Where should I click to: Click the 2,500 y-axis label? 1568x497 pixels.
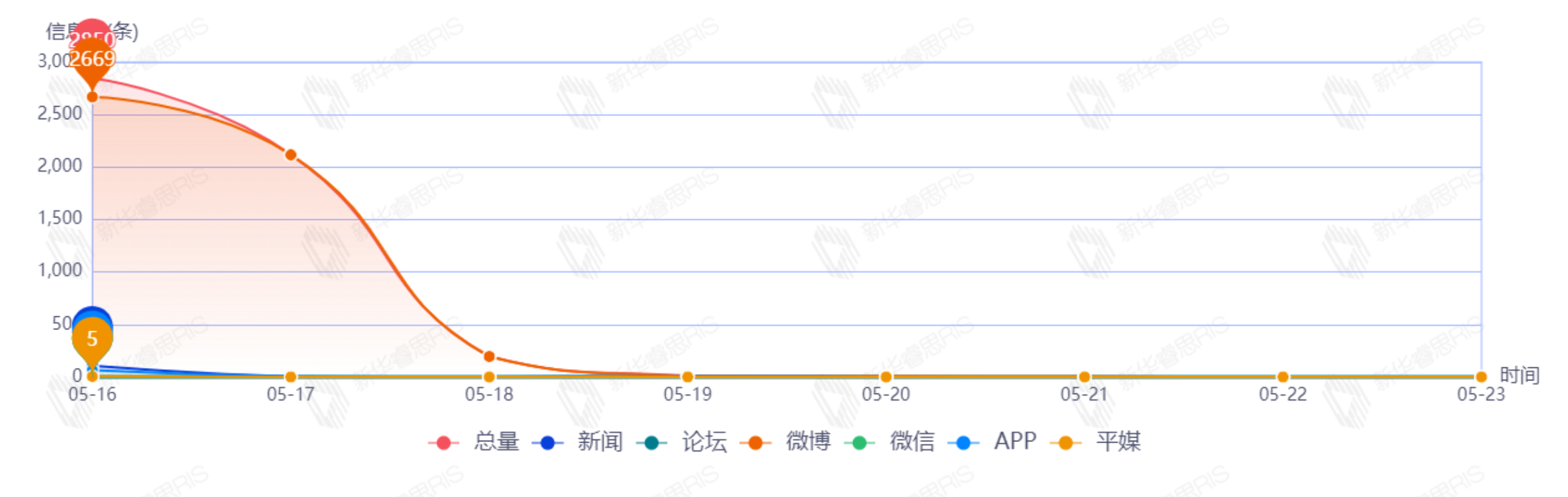(60, 114)
